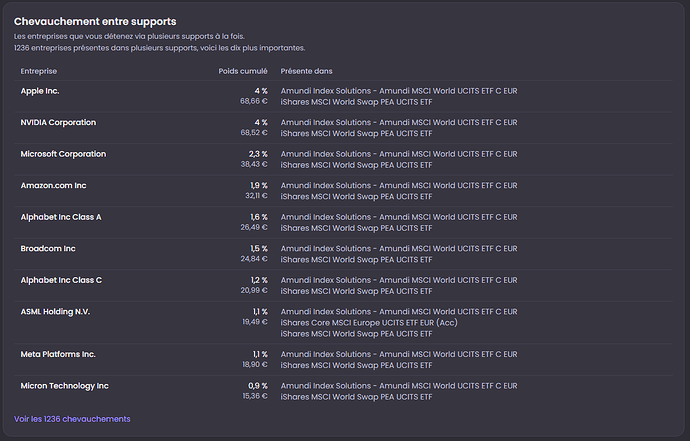
Task: Click the 26,49 € amount value
Action: click(x=254, y=227)
